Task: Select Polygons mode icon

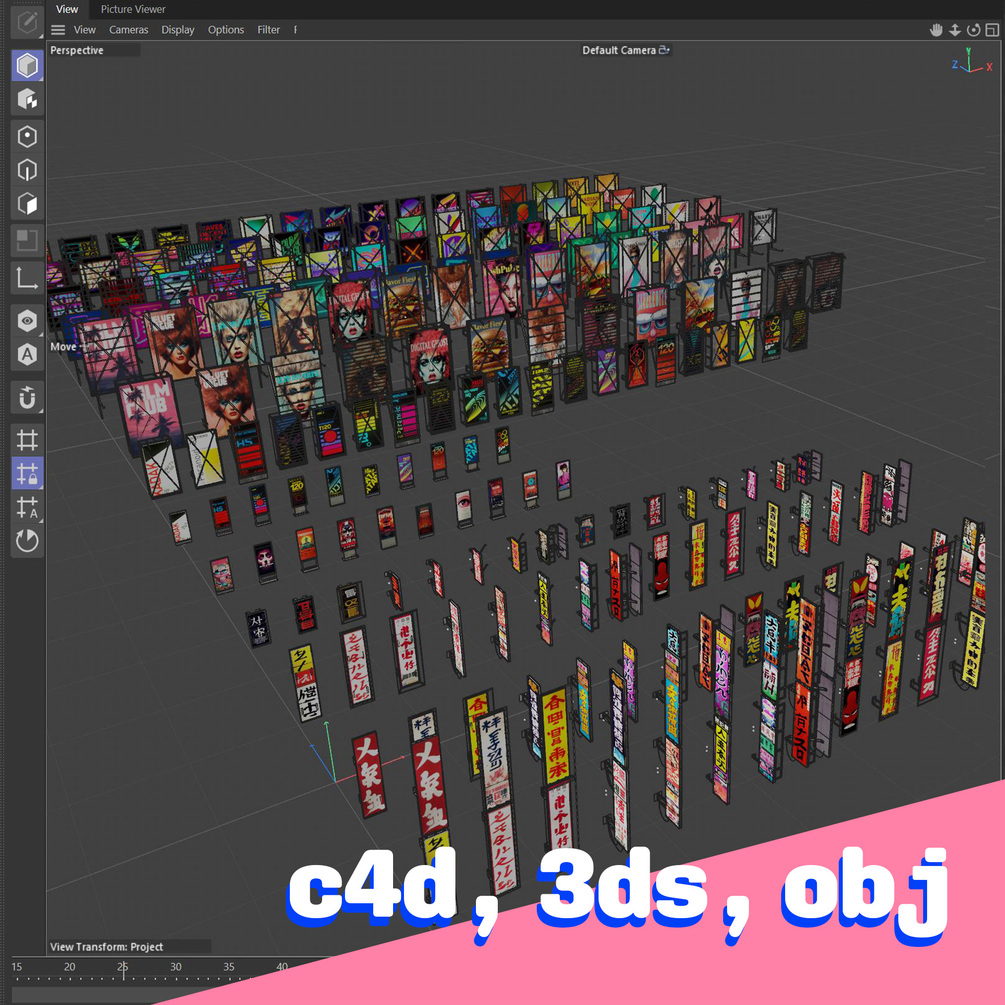Action: pos(27,204)
